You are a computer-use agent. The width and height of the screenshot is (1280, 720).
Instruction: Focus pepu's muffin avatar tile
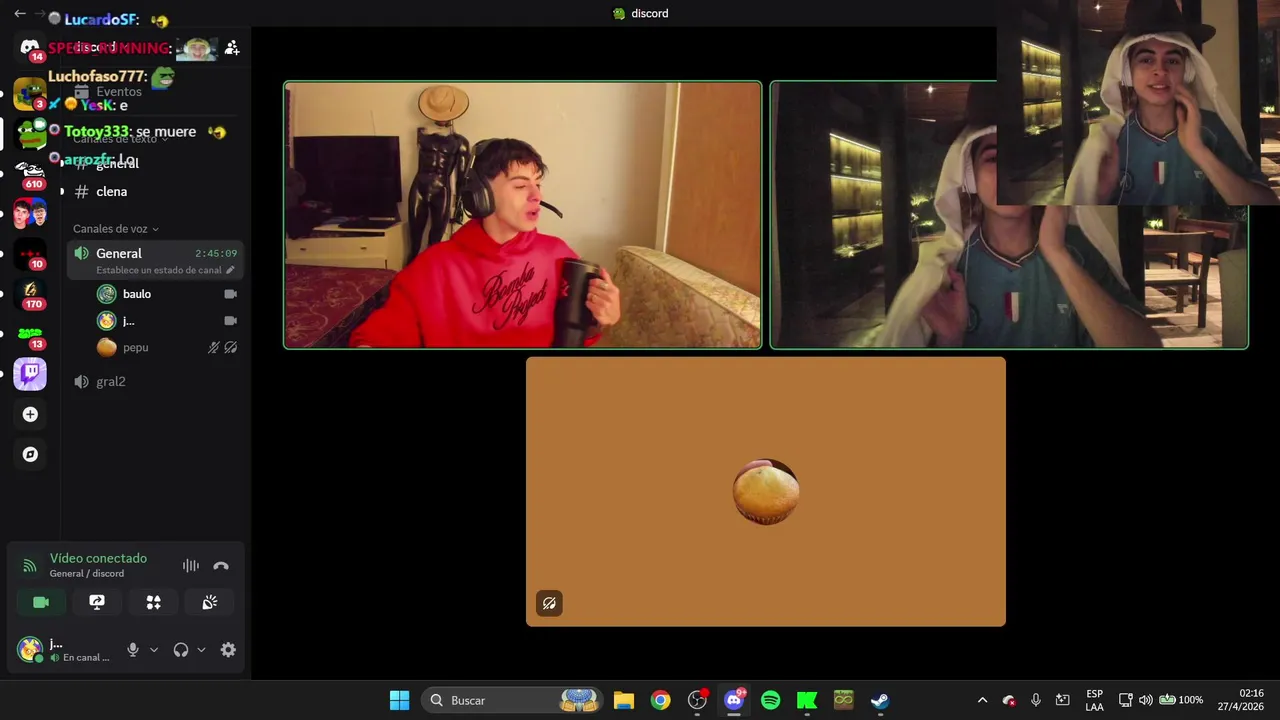766,492
